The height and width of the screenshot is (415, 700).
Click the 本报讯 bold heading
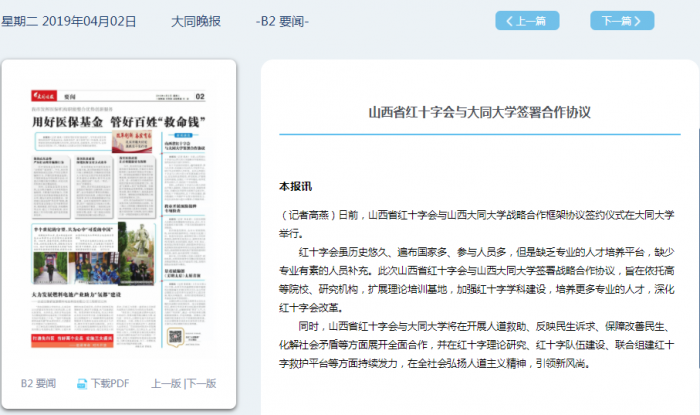295,187
